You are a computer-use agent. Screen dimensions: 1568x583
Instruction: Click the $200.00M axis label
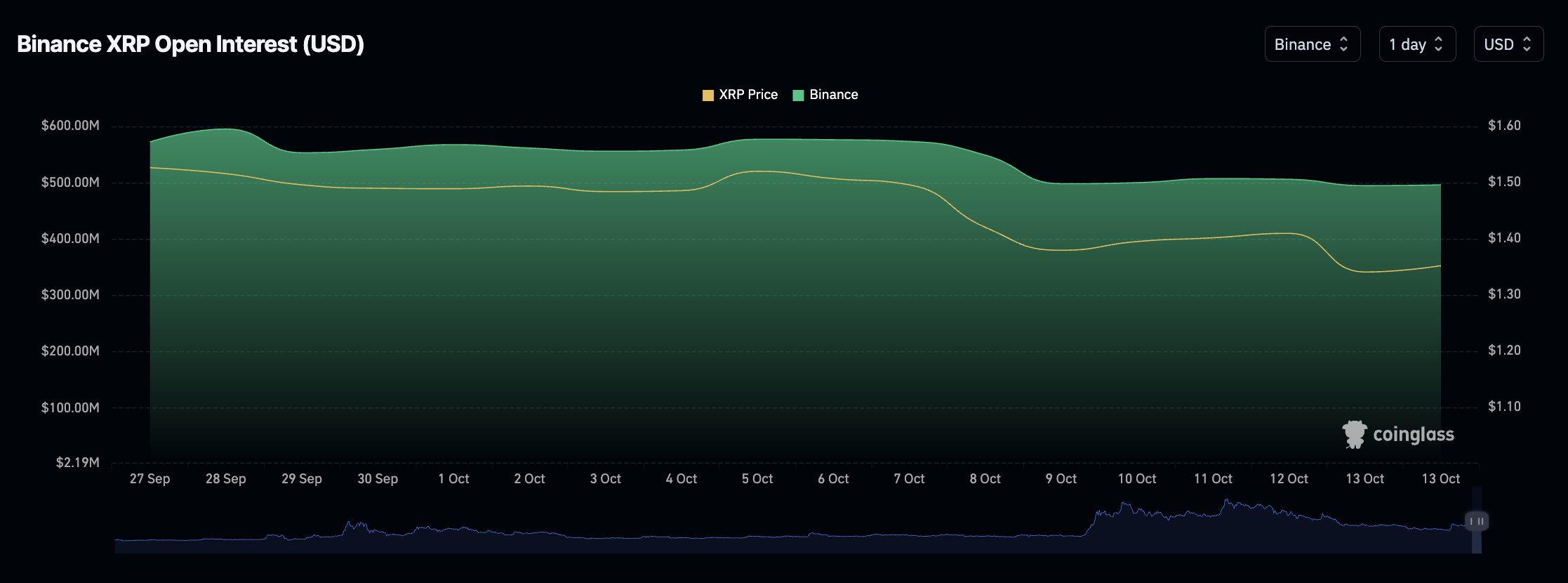click(70, 351)
